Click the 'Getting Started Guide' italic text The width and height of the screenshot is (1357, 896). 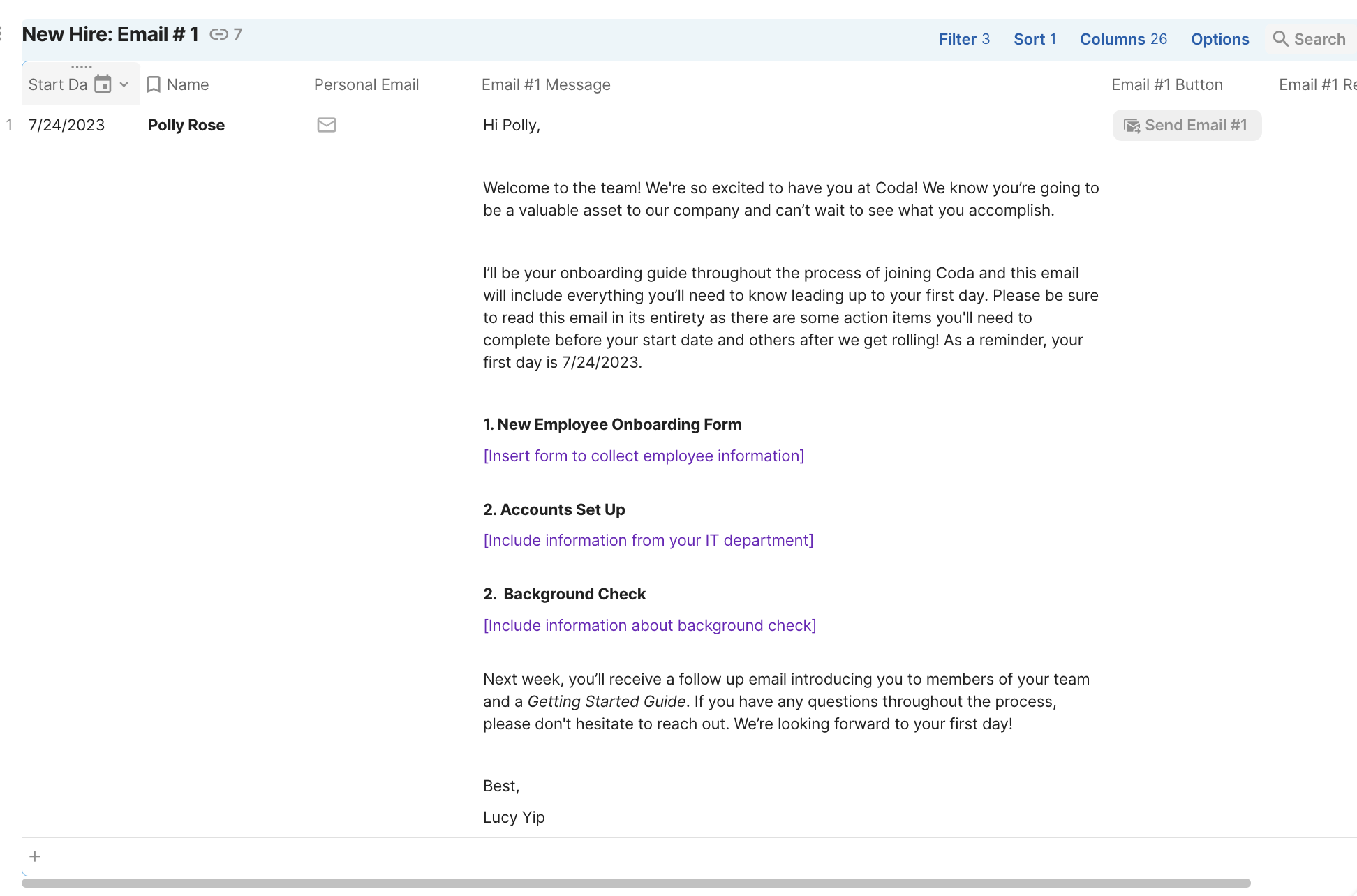tap(607, 701)
